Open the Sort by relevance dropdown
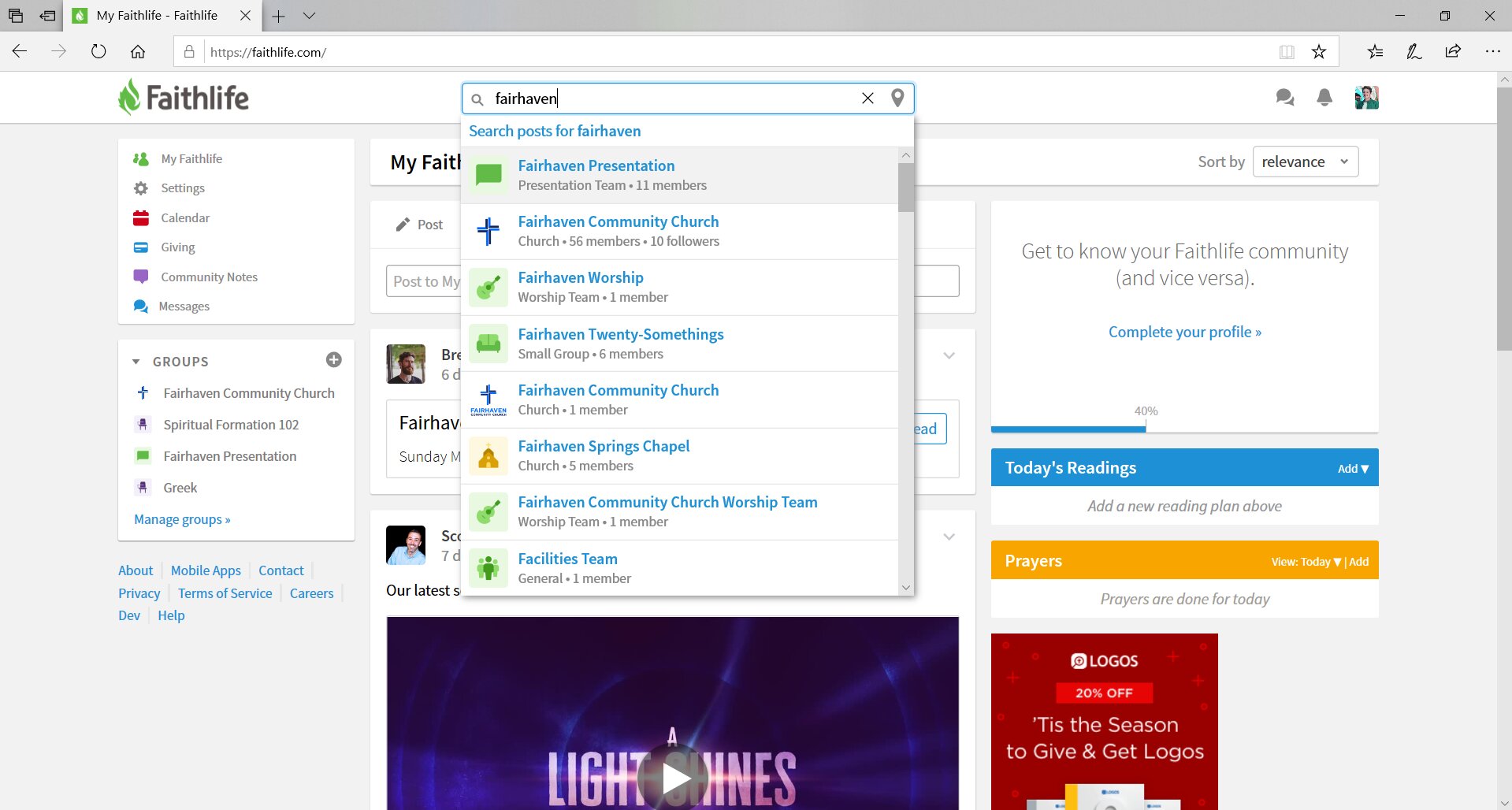 (1306, 162)
